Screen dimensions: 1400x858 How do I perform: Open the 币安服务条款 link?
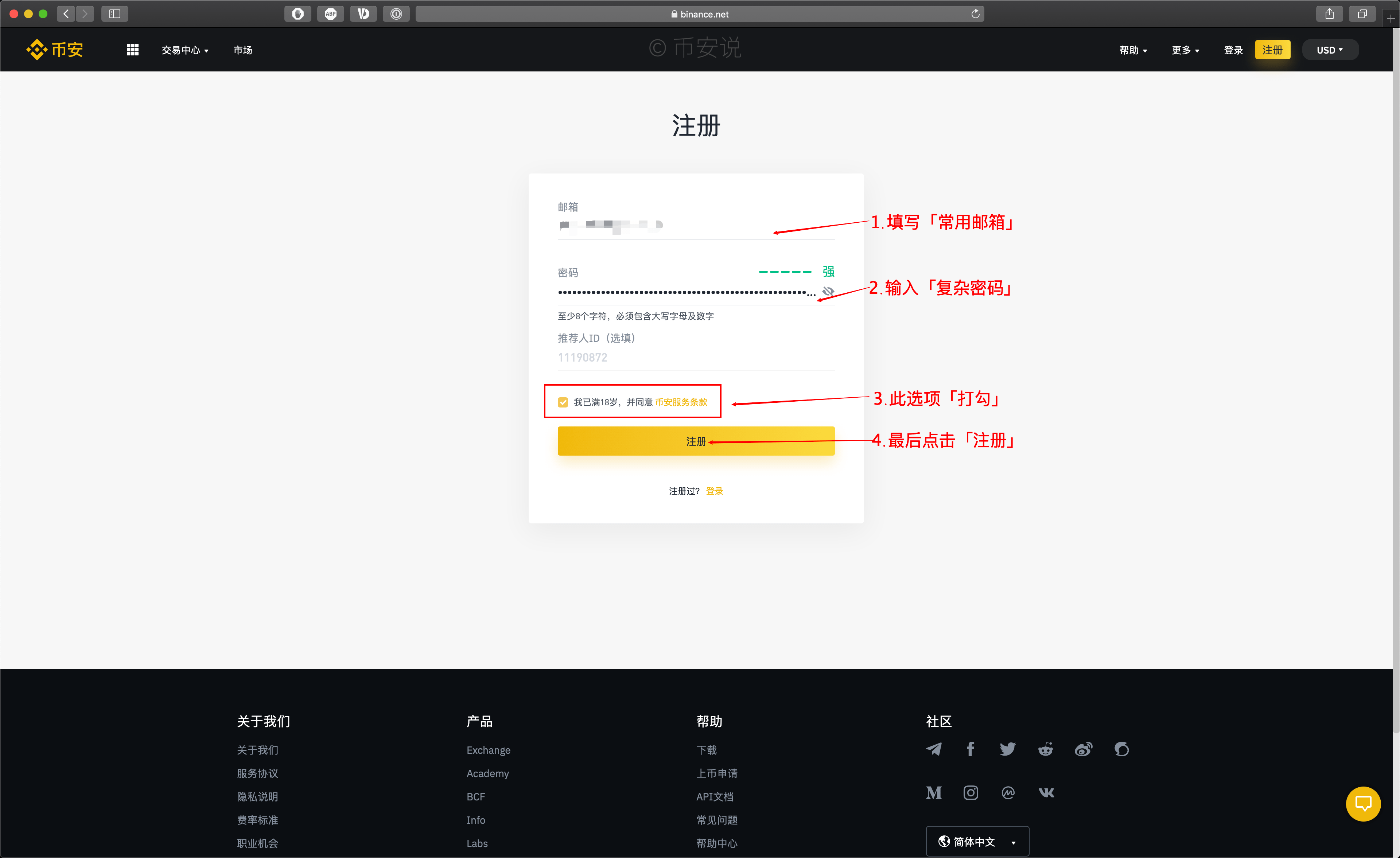(x=681, y=402)
